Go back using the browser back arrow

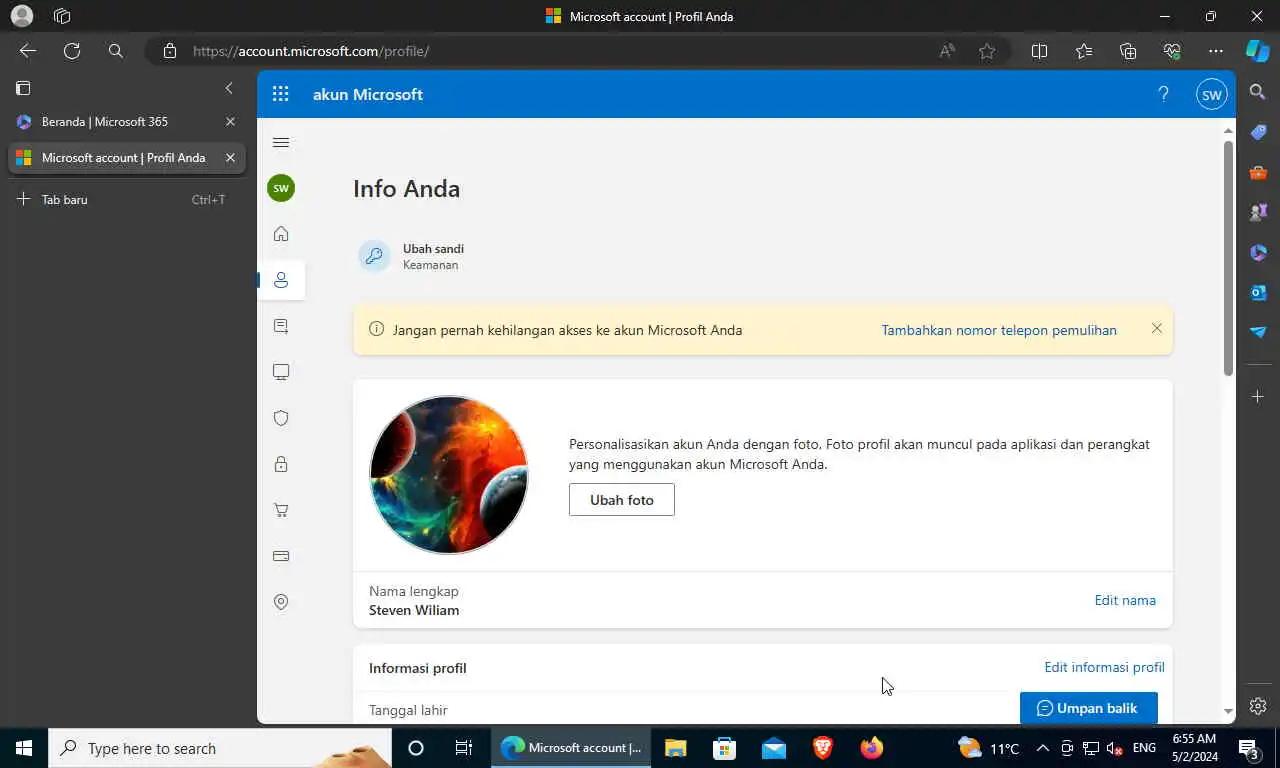27,51
